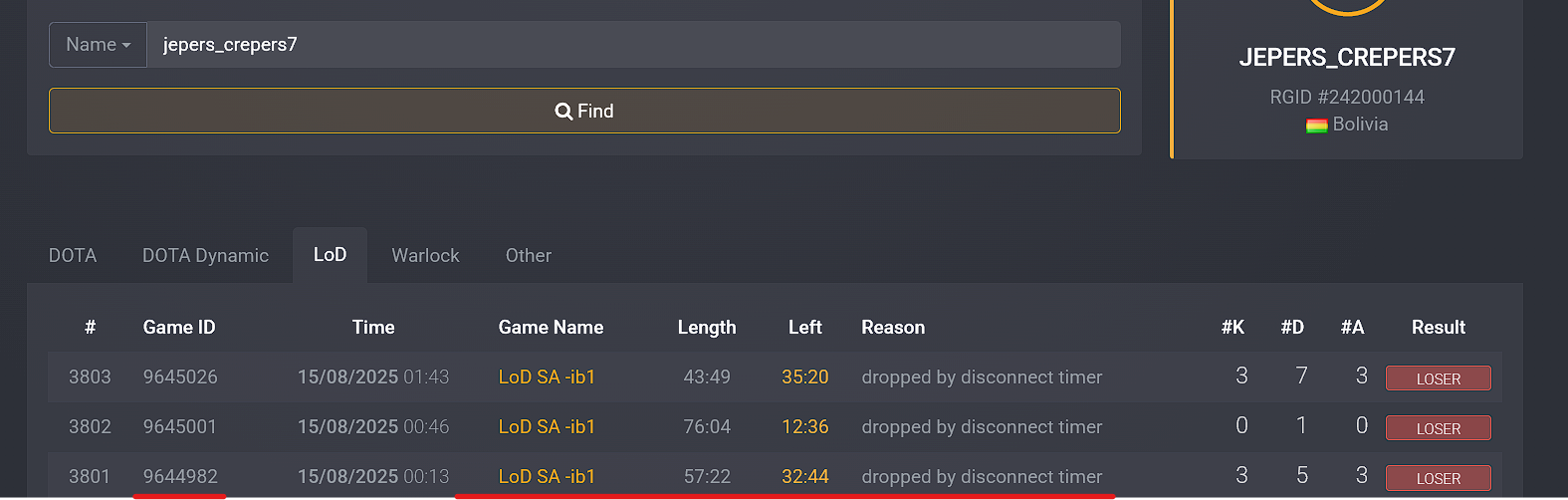The width and height of the screenshot is (1568, 500).
Task: Click the magnifier icon on Find
Action: point(563,112)
